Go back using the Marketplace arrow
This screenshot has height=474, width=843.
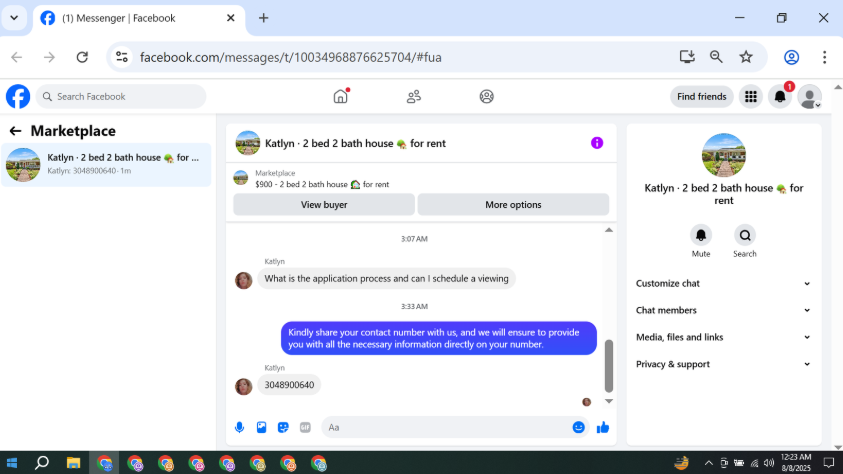[15, 131]
